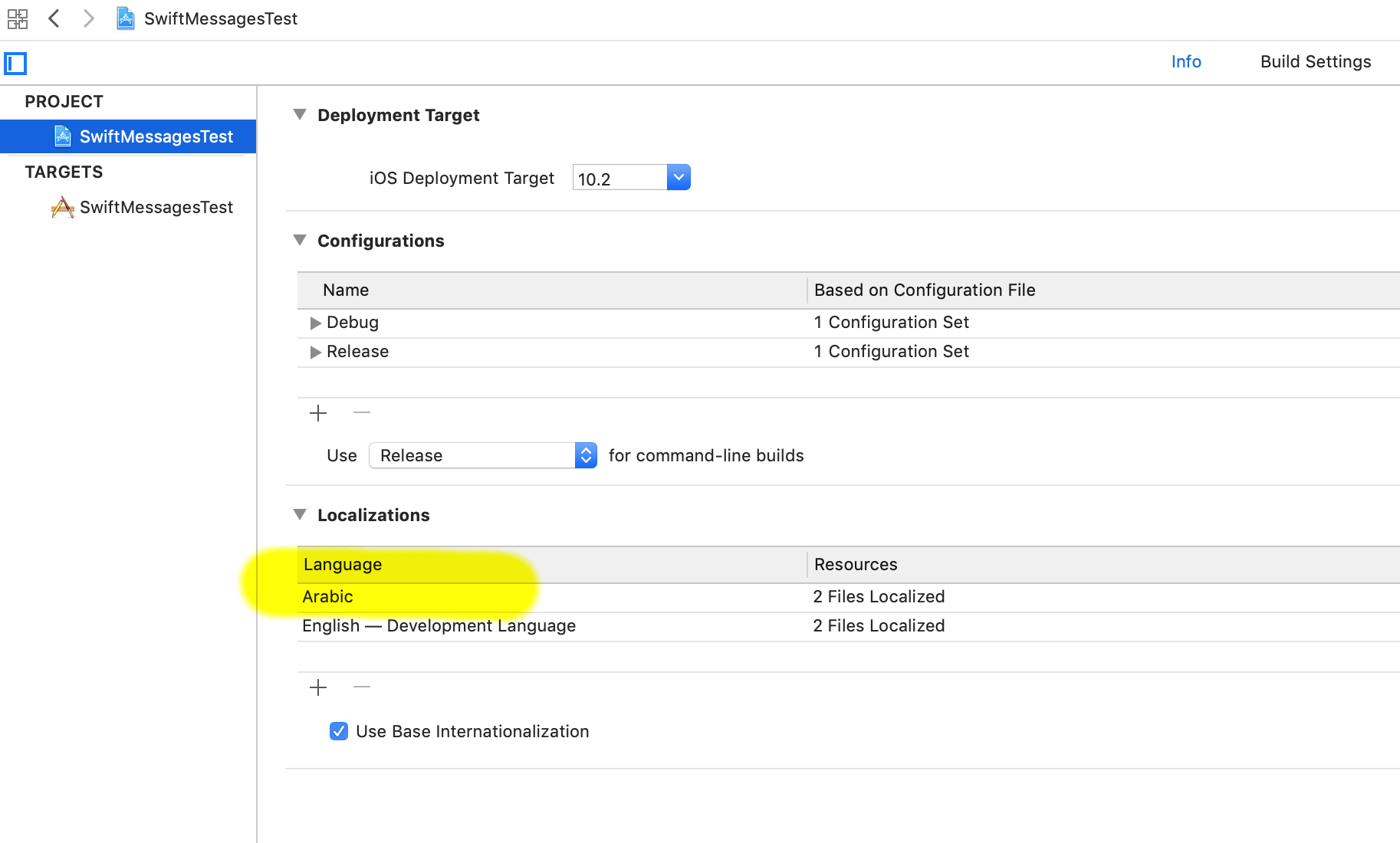Click Arabic's '2 Files Localized' cell
The width and height of the screenshot is (1400, 843).
coord(879,597)
